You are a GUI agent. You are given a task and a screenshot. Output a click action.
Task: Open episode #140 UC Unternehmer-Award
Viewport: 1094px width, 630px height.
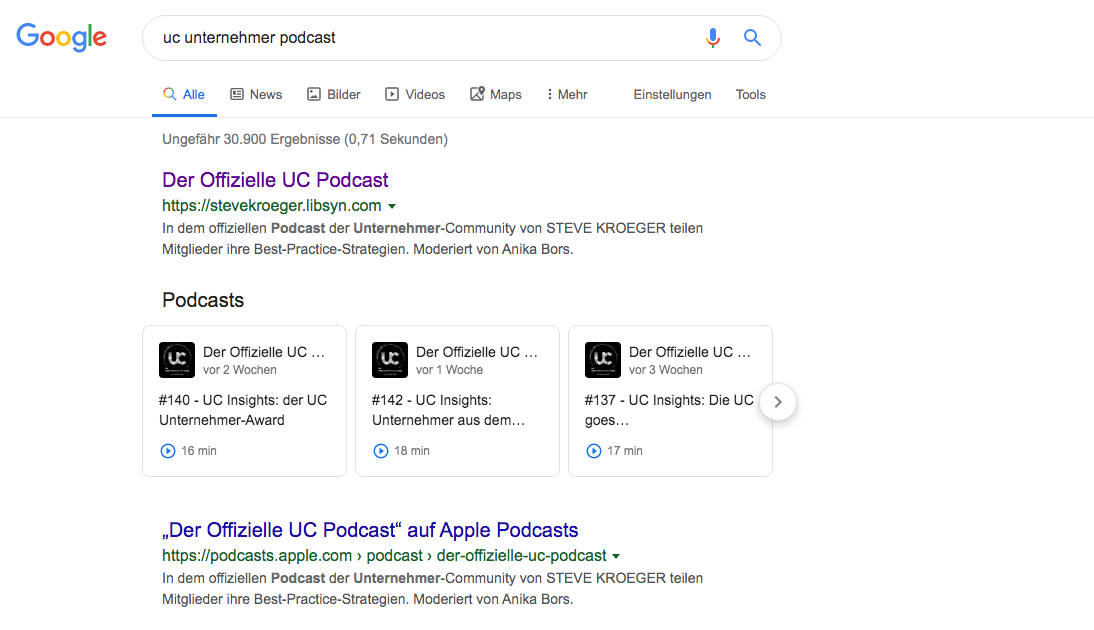(243, 410)
